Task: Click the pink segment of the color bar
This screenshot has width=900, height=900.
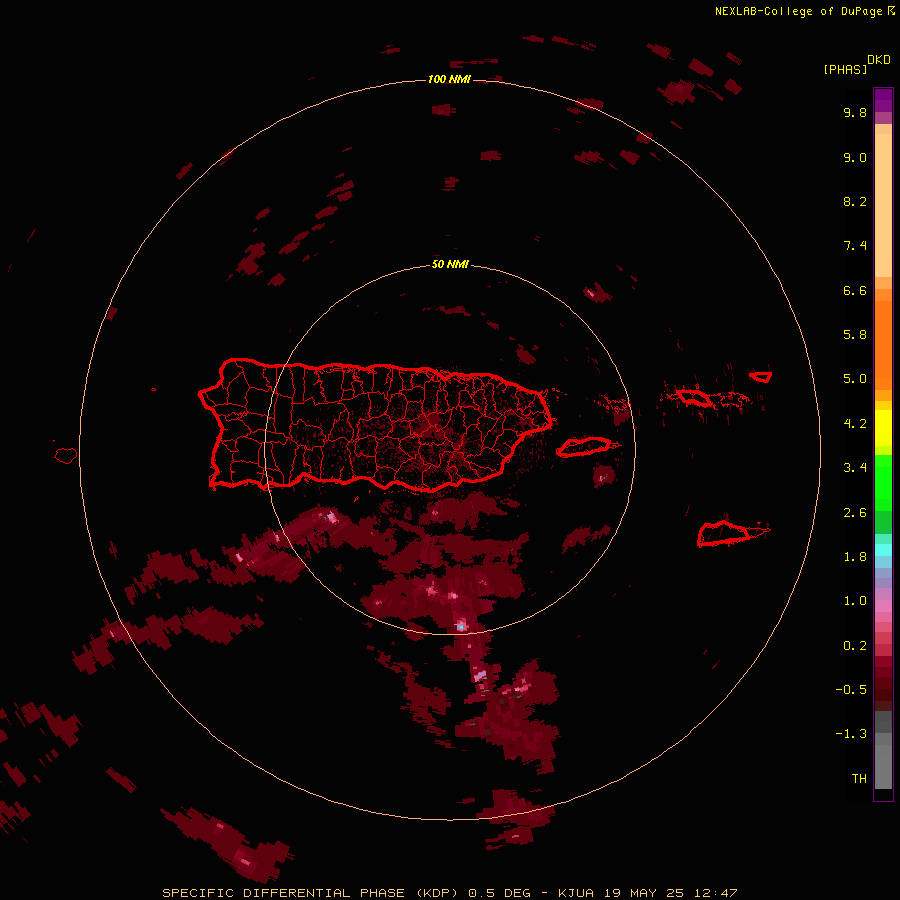Action: point(883,606)
